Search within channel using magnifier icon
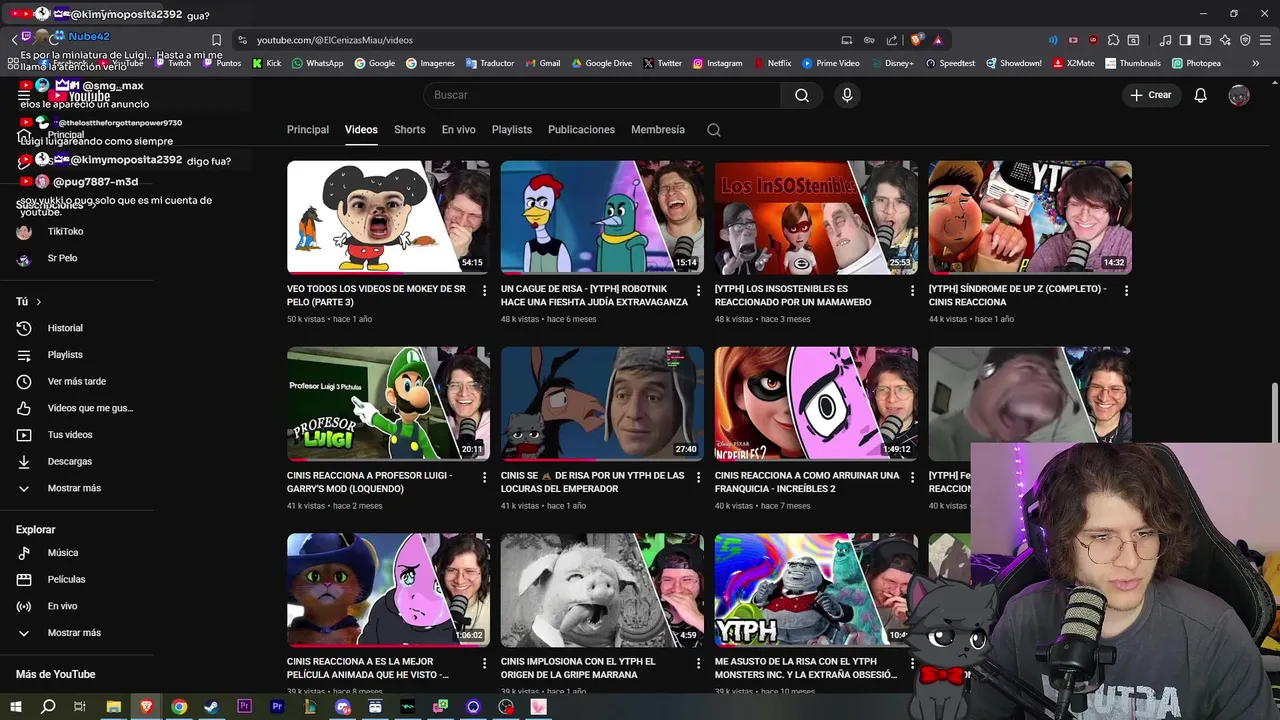This screenshot has height=720, width=1280. (x=713, y=130)
